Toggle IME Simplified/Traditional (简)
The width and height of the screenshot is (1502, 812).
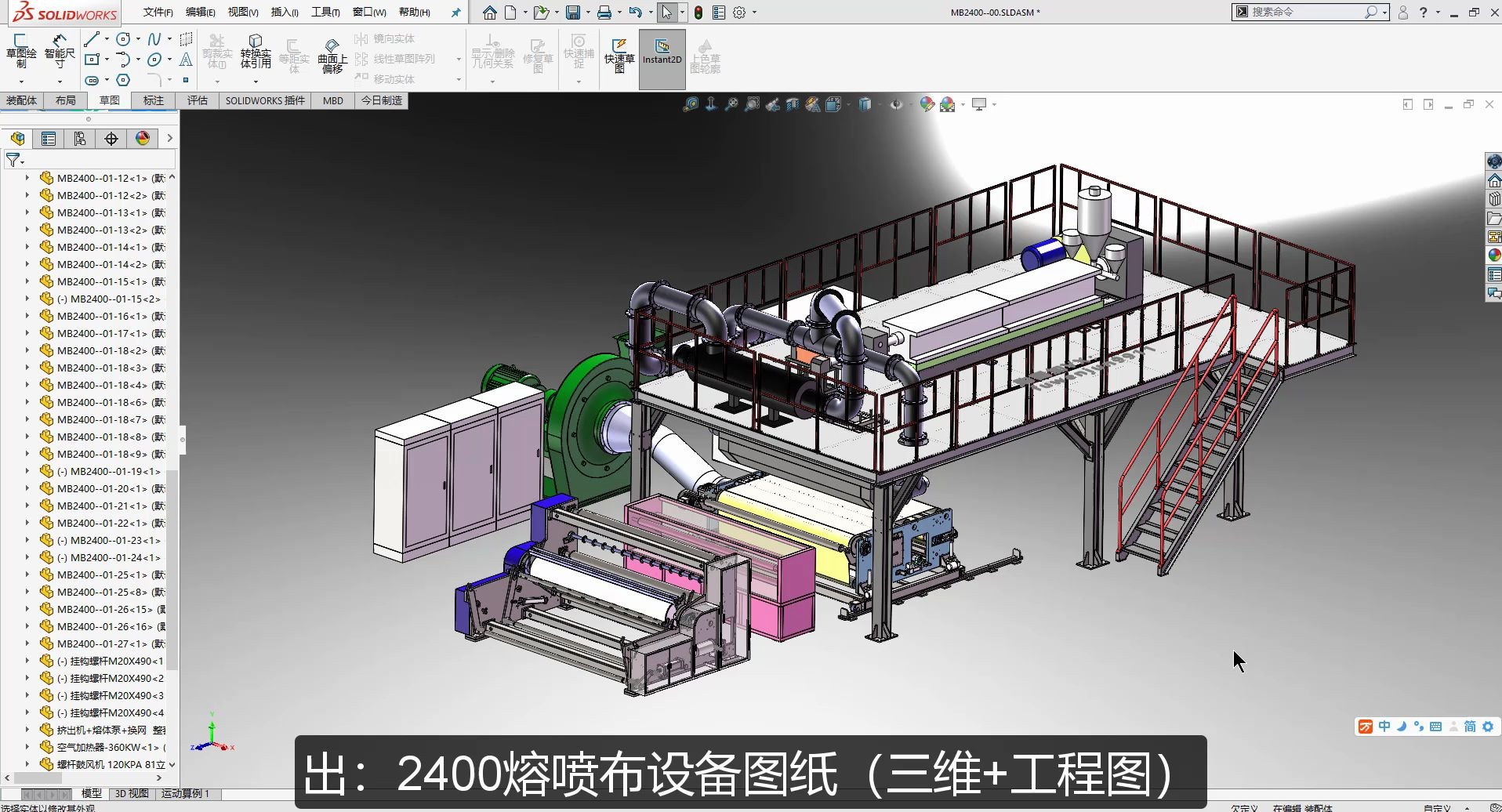[x=1470, y=727]
